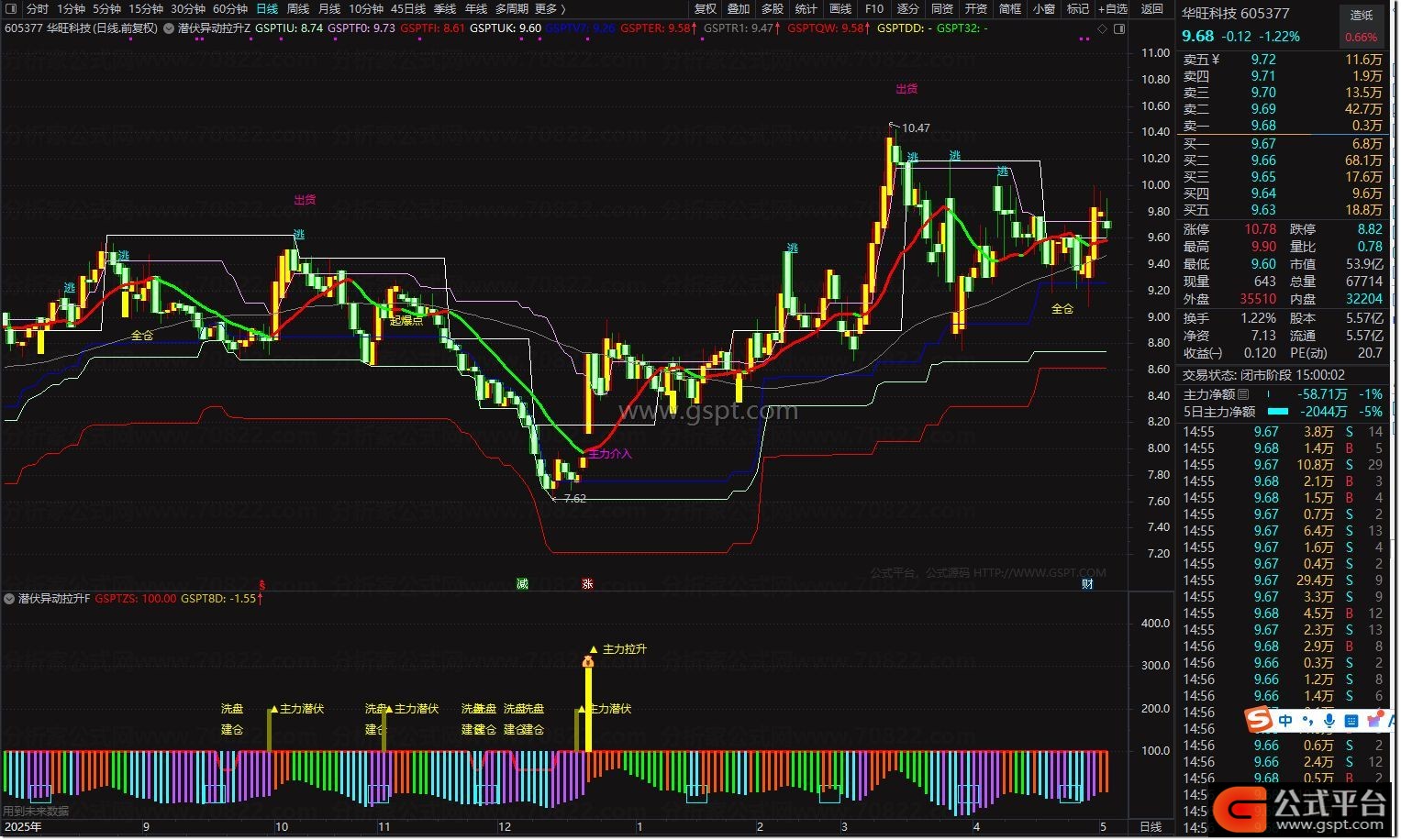The image size is (1401, 840).
Task: Toggle the punctuation mode on IME bar
Action: (x=1307, y=722)
